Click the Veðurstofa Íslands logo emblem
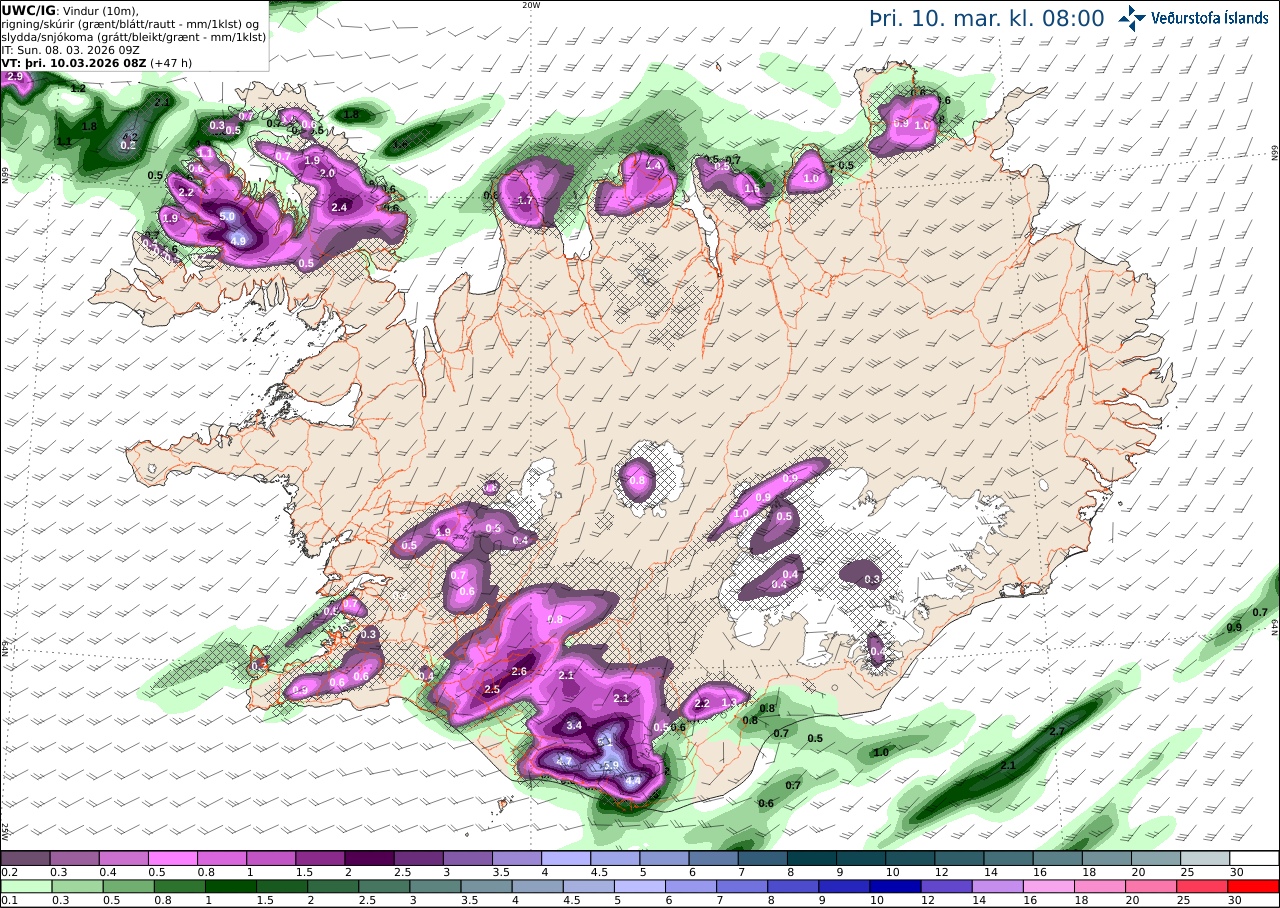 pyautogui.click(x=1132, y=17)
